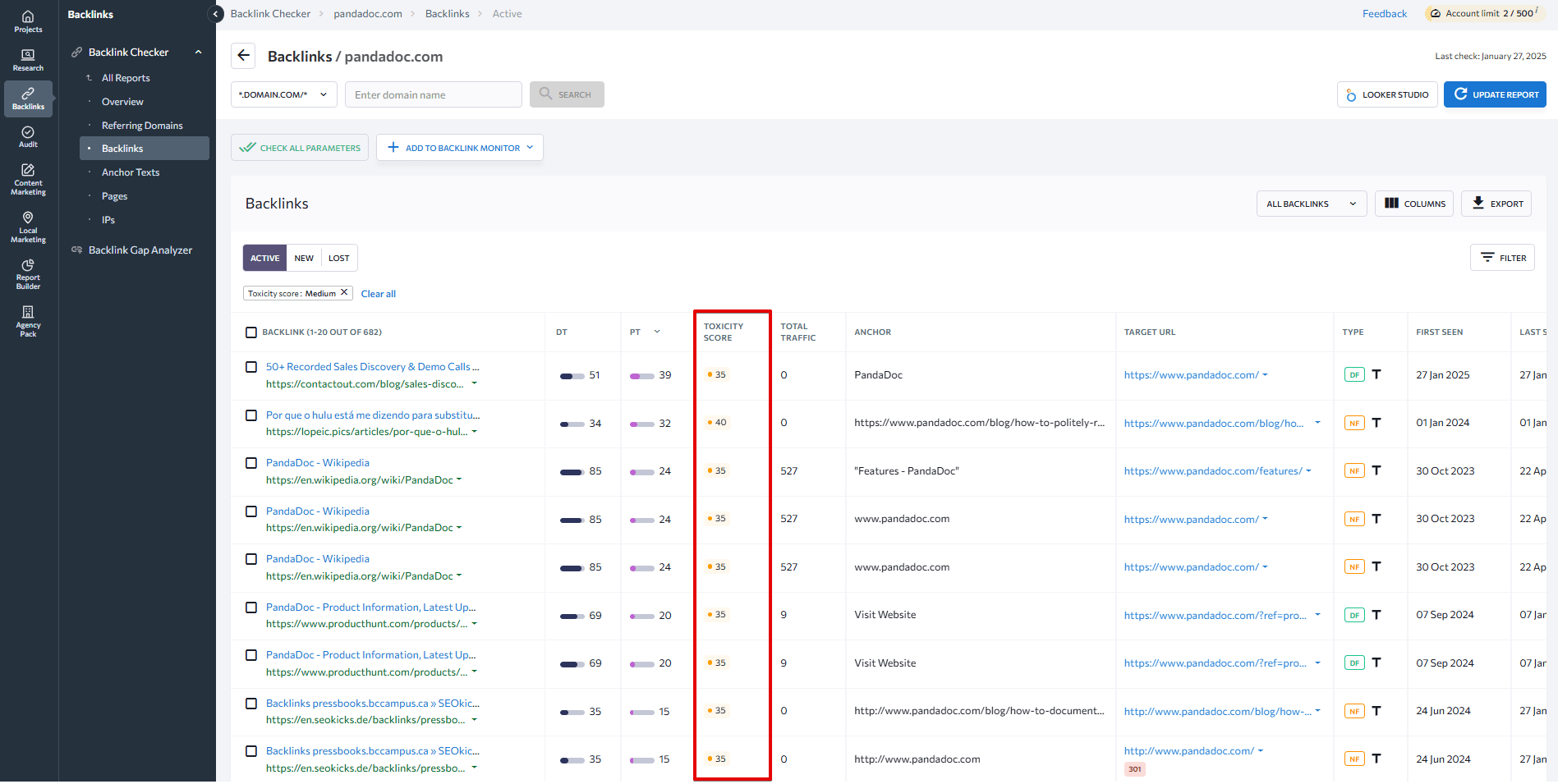Open the All Backlinks dropdown

coord(1311,204)
